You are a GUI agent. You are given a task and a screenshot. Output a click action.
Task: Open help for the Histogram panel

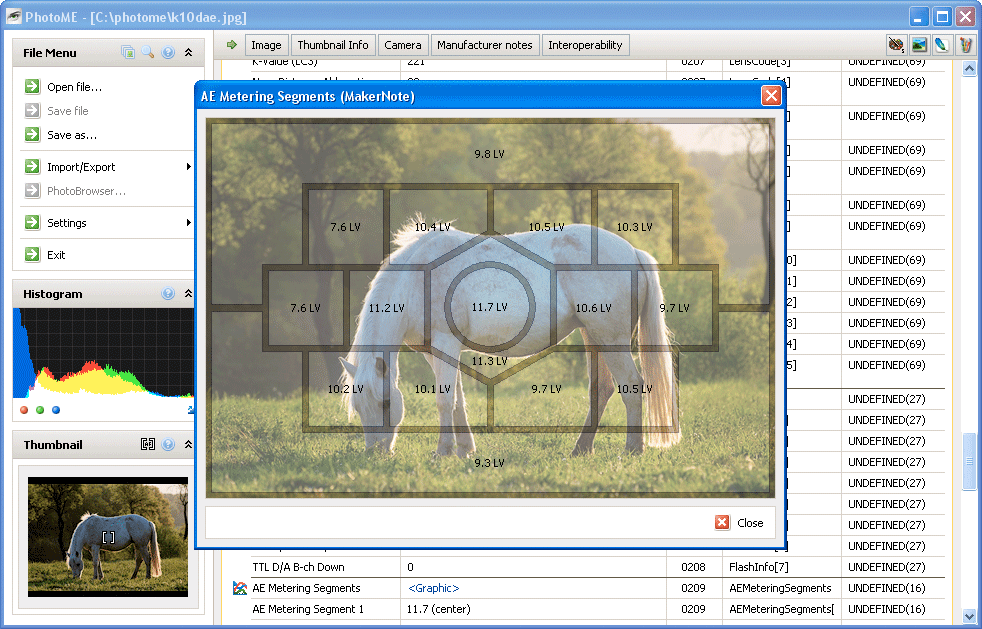tap(168, 293)
